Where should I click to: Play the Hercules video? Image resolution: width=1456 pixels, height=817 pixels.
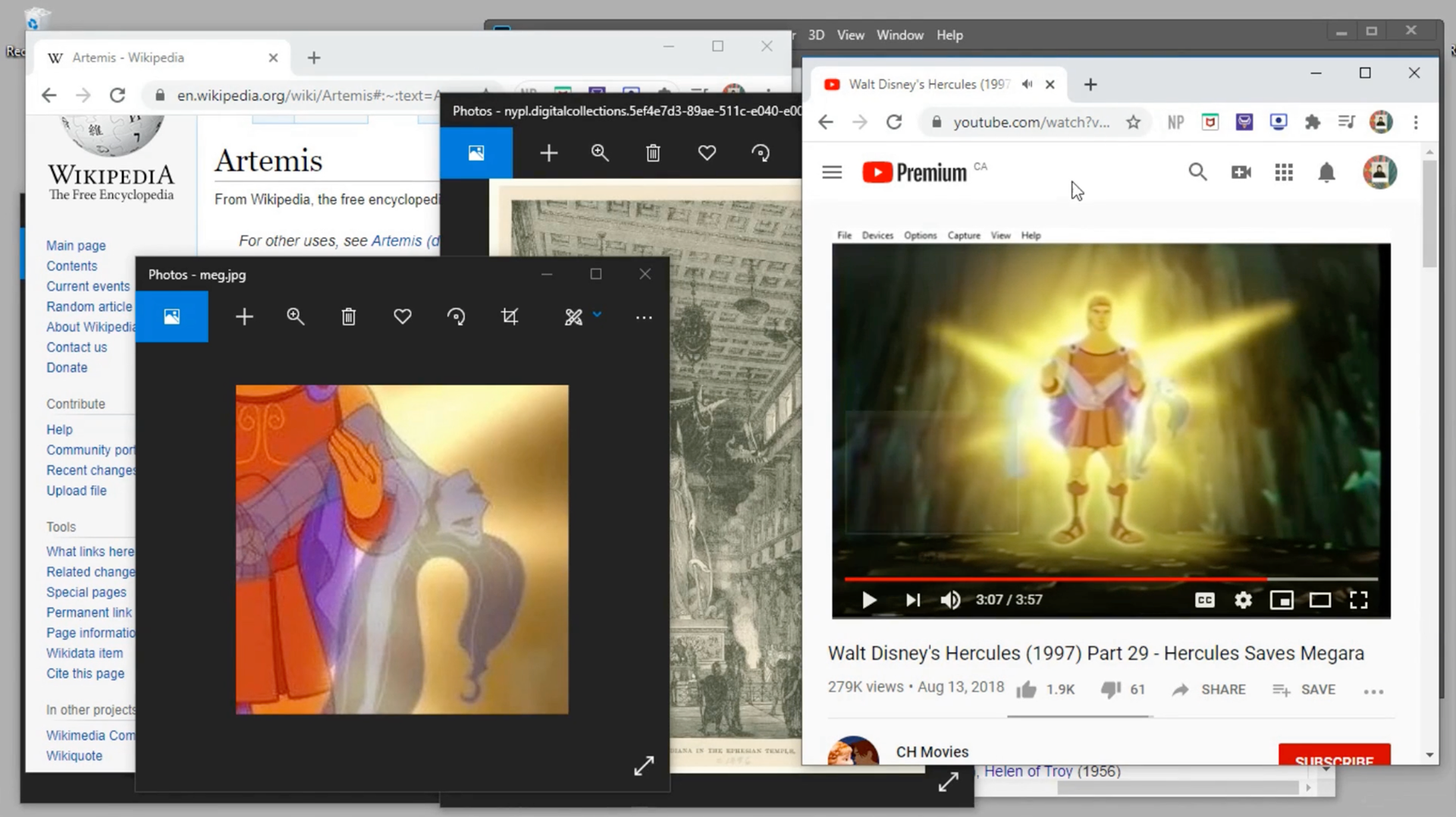pyautogui.click(x=869, y=600)
